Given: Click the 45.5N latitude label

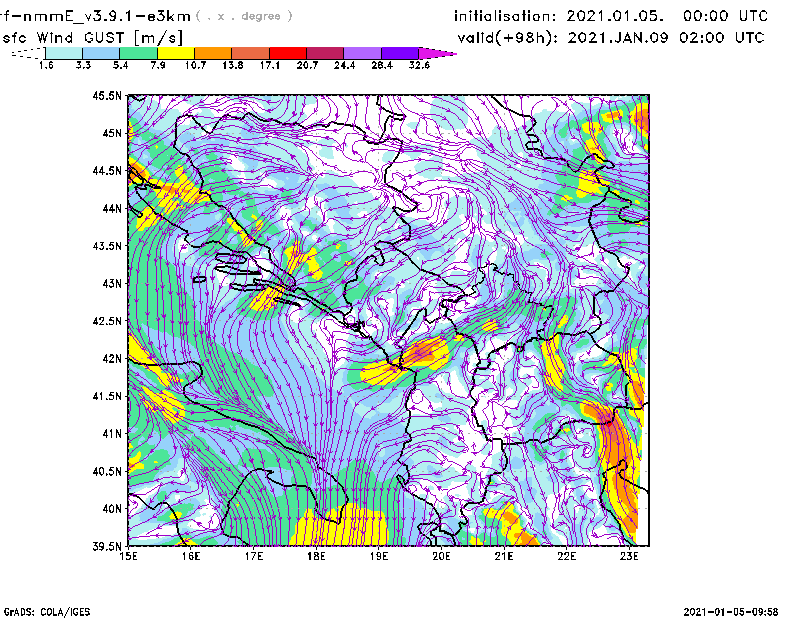Looking at the screenshot, I should [x=107, y=95].
